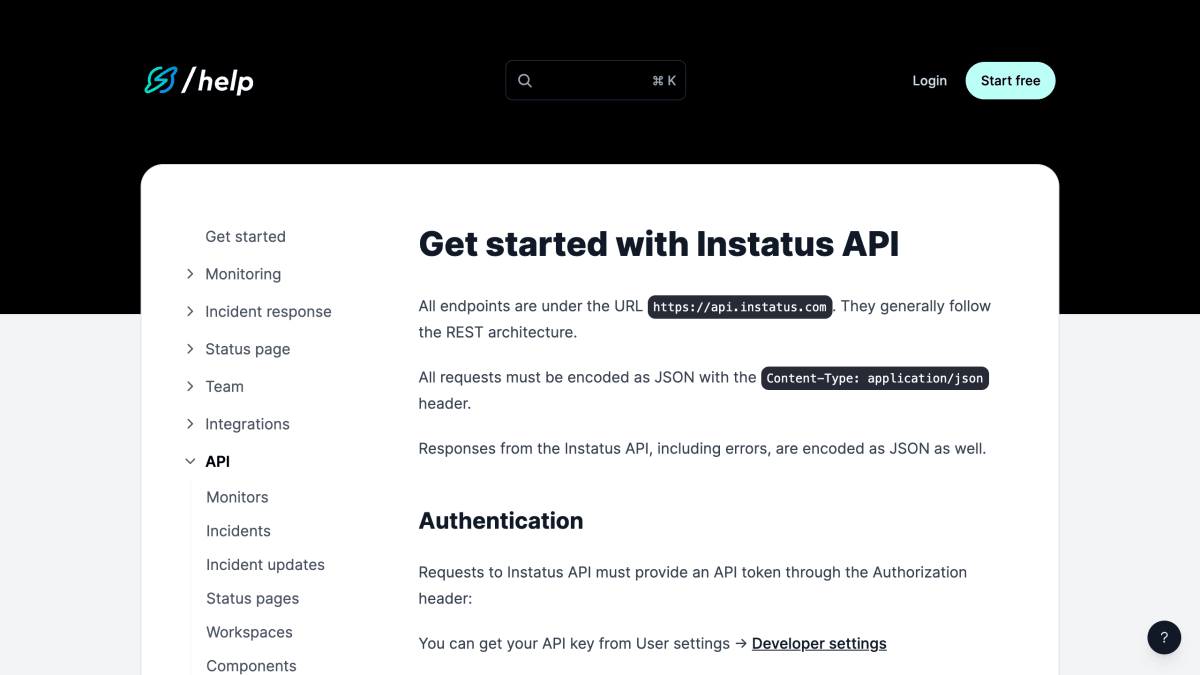Click the Start free button
Viewport: 1200px width, 675px height.
1010,81
